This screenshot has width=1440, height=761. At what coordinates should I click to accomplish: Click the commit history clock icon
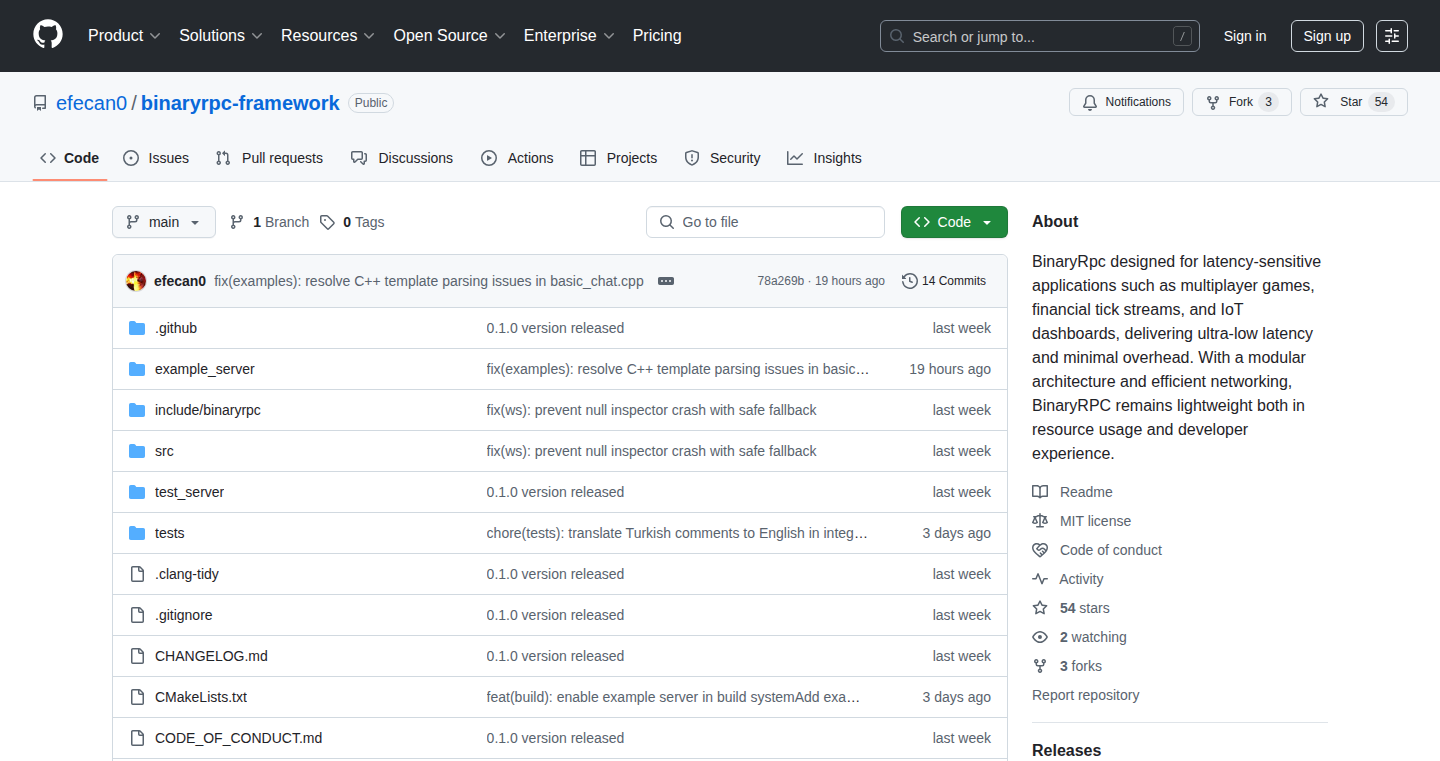[x=909, y=281]
